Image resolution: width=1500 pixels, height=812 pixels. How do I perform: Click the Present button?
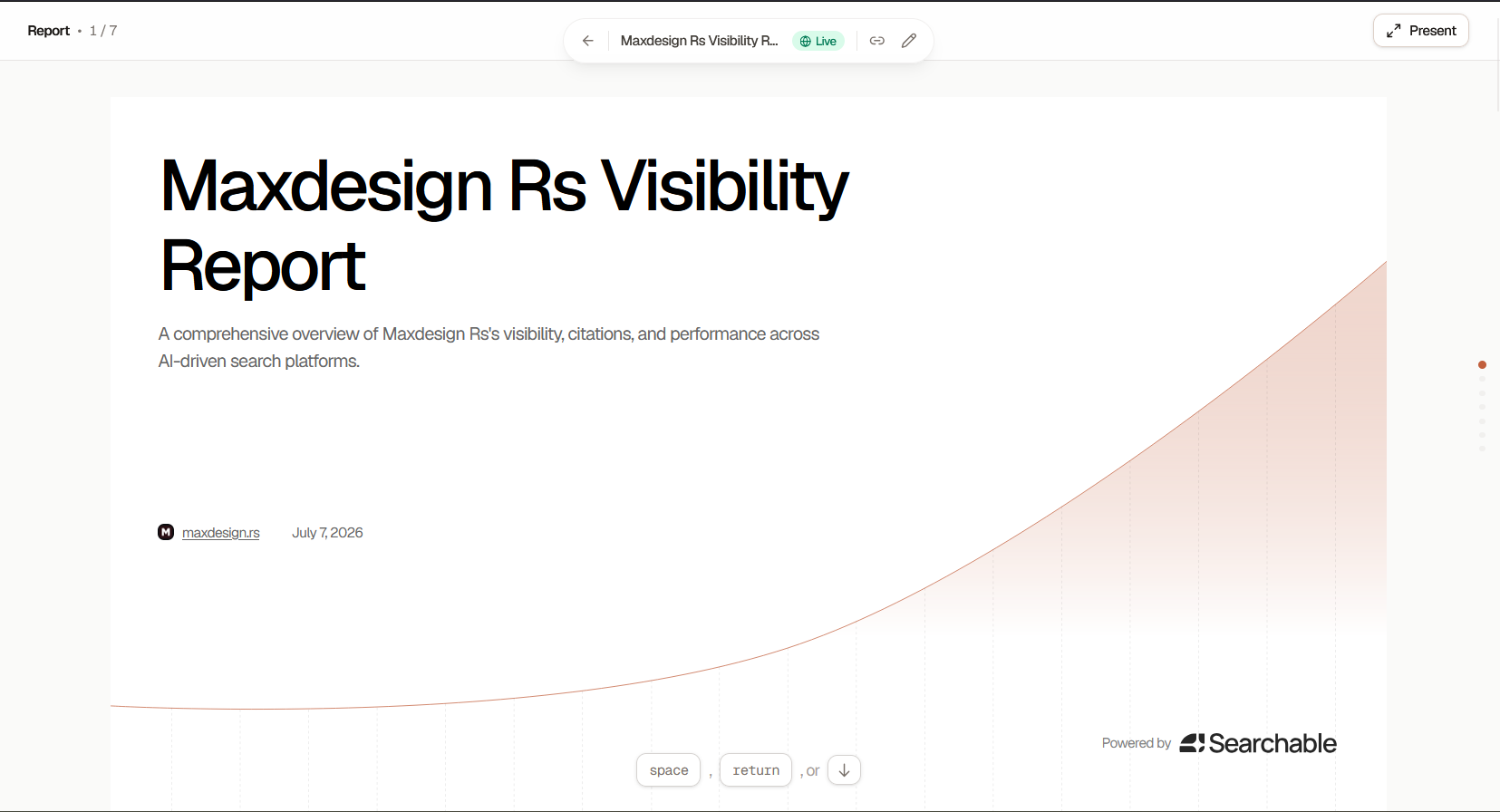1420,31
